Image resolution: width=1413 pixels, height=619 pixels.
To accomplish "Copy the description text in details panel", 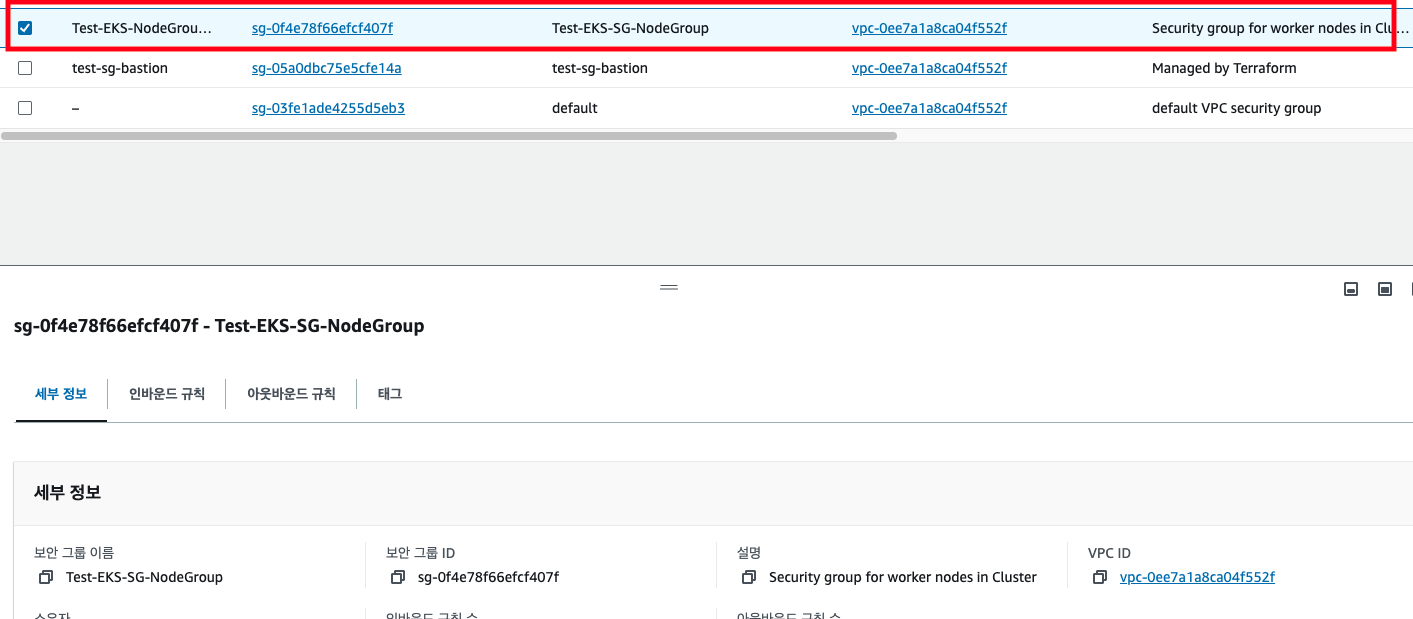I will coord(749,577).
